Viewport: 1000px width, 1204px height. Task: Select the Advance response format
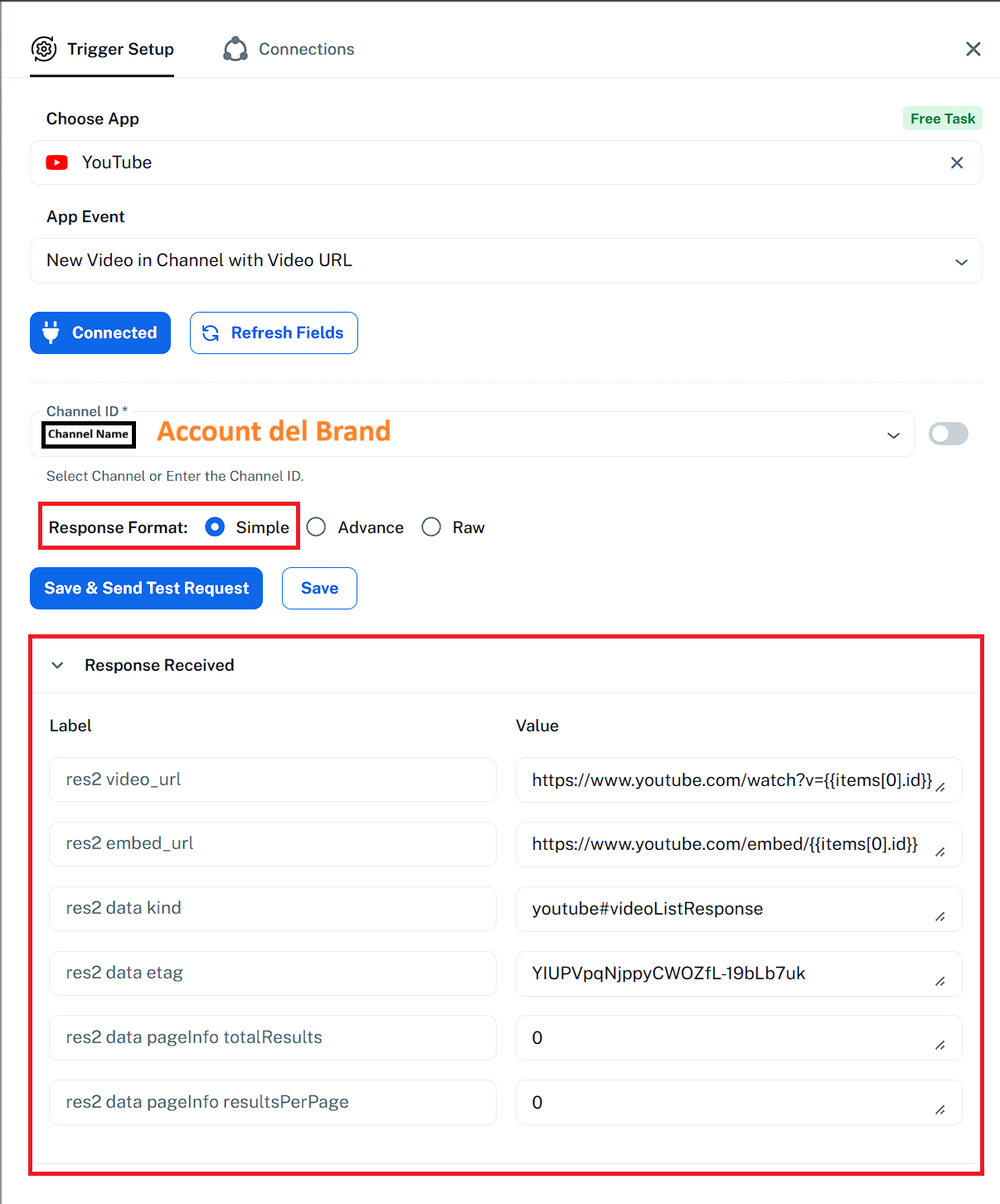click(x=316, y=527)
